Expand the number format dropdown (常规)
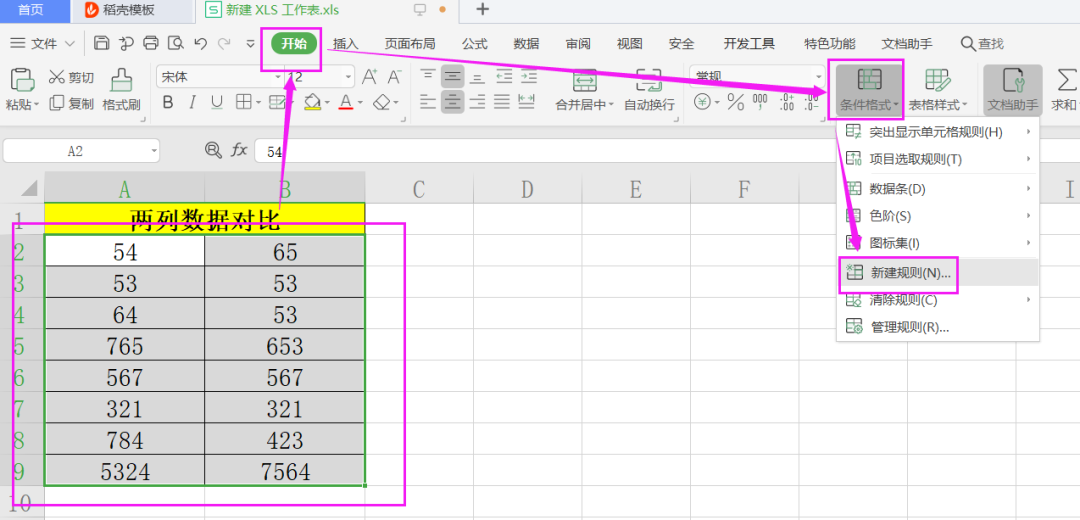Image resolution: width=1080 pixels, height=520 pixels. point(817,77)
